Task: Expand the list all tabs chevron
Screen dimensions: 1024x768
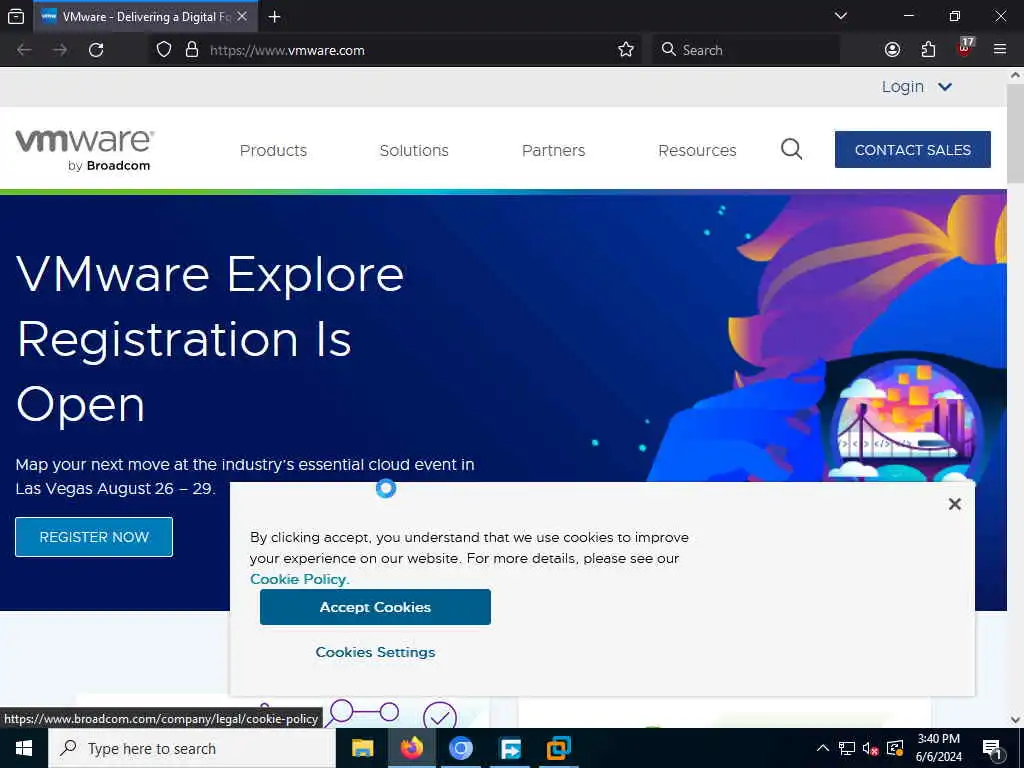Action: coord(841,16)
